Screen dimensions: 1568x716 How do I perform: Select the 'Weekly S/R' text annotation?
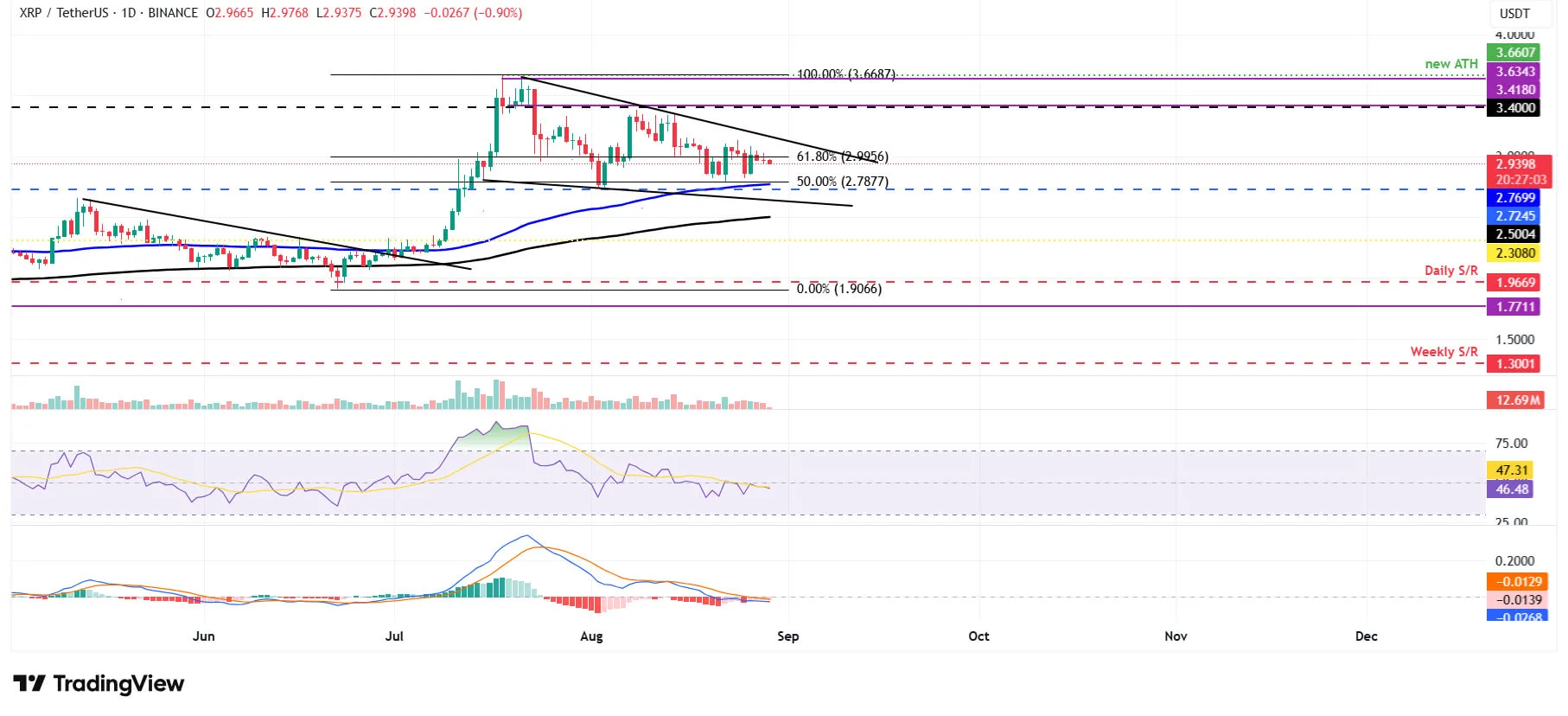coord(1444,352)
